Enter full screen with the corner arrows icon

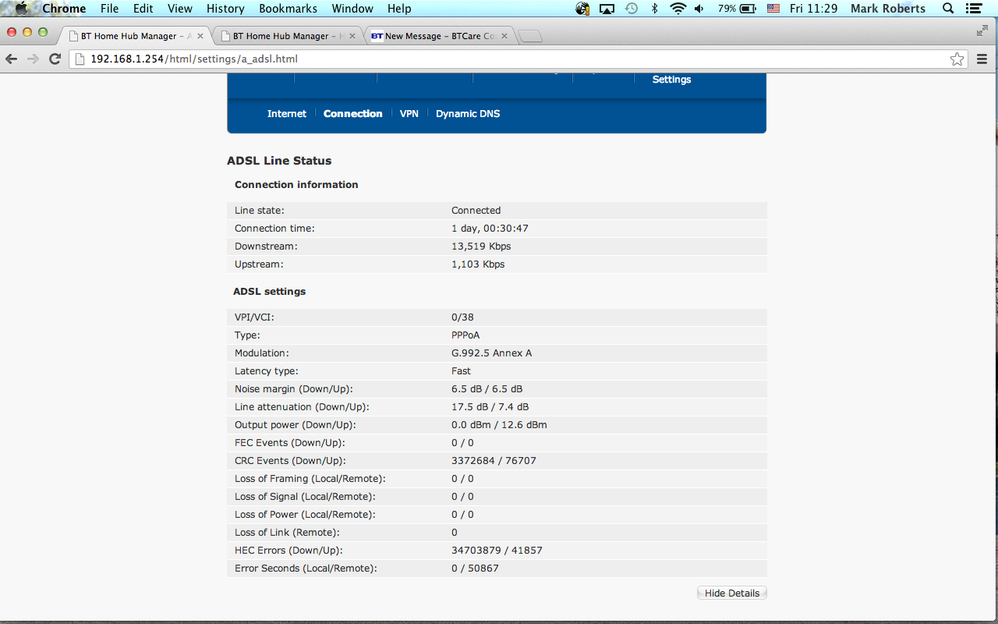point(982,31)
